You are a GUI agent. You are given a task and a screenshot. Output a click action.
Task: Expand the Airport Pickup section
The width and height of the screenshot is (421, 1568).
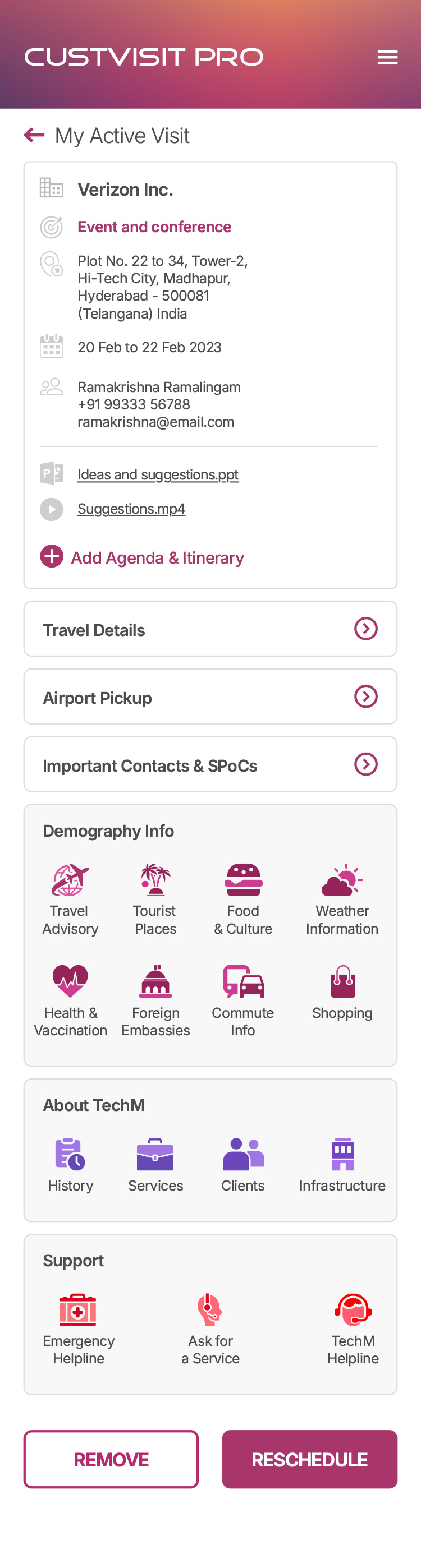coord(365,697)
